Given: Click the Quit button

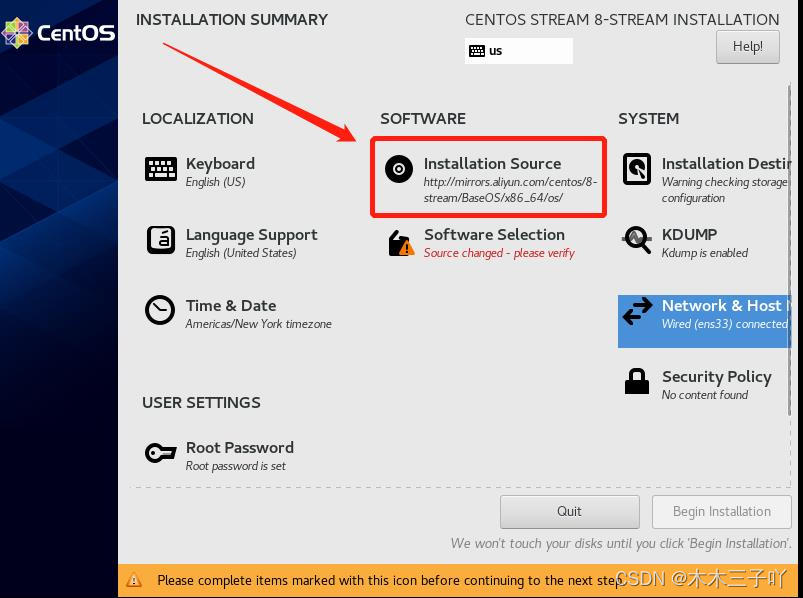Looking at the screenshot, I should coord(569,511).
